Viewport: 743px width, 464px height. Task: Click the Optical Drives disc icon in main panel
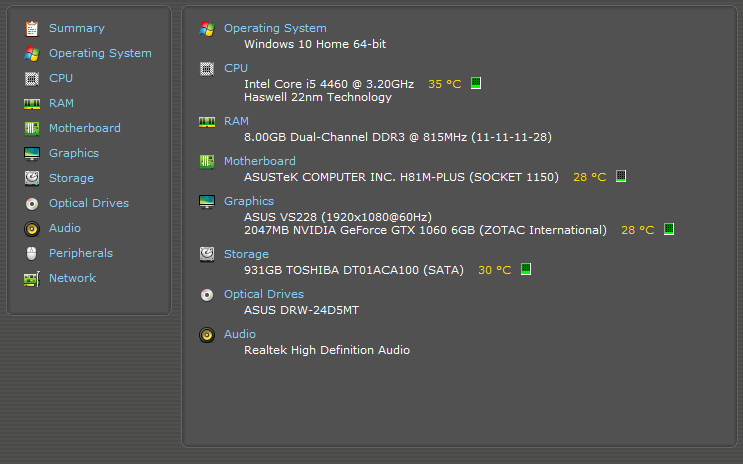pos(207,295)
